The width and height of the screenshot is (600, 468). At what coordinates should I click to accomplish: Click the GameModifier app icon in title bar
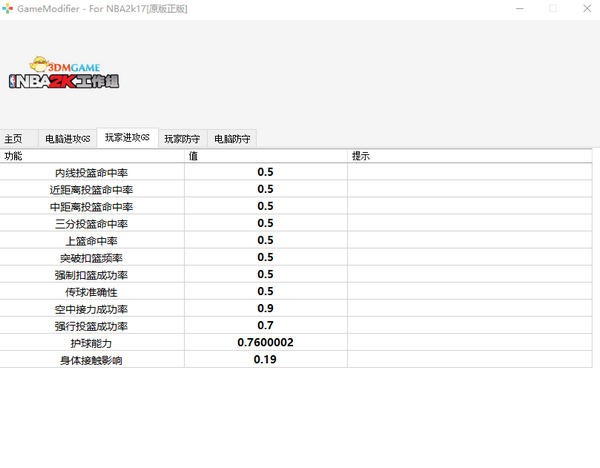click(7, 8)
